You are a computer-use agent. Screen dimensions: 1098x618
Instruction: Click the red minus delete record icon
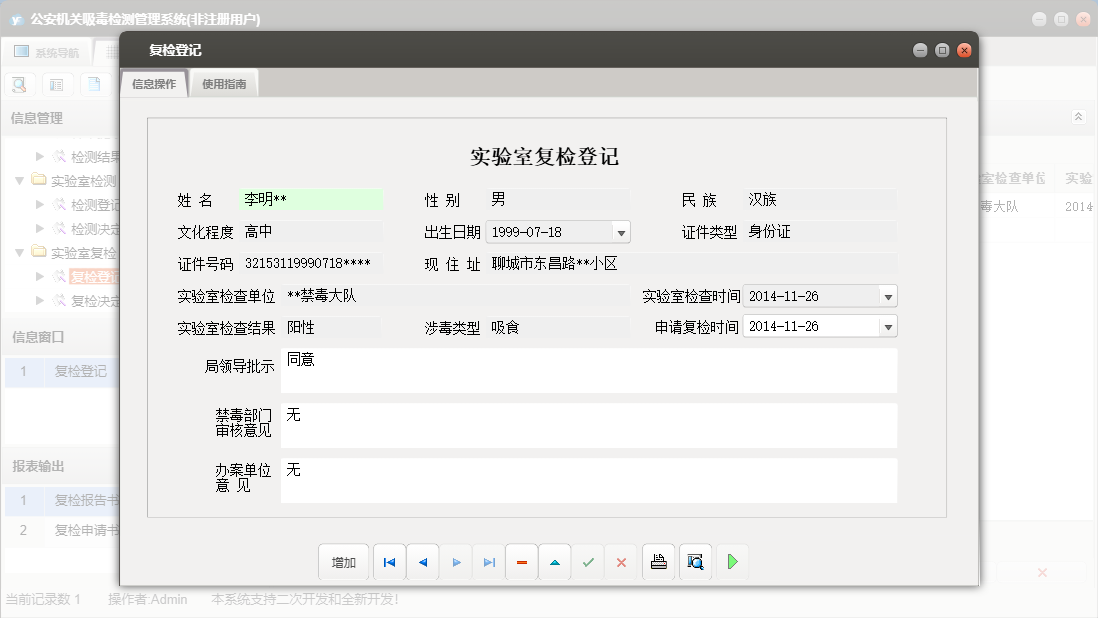tap(522, 563)
